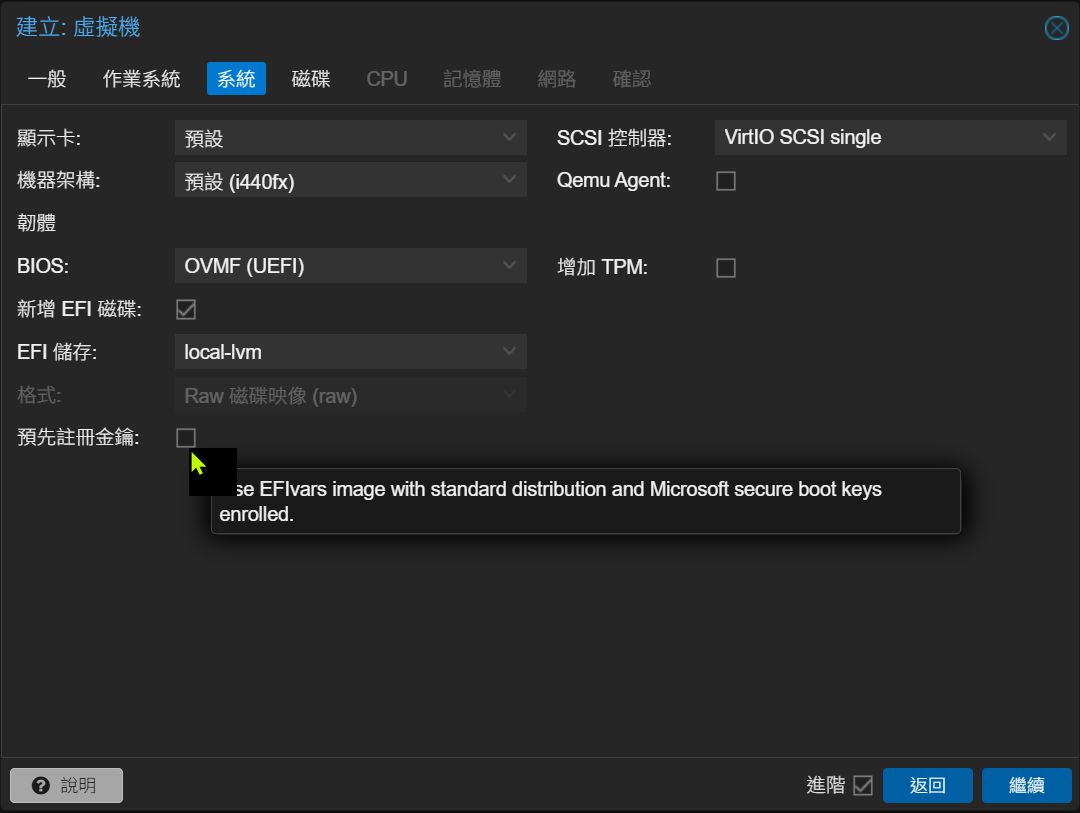Enable the 預先註冊金鑰 checkbox
The image size is (1080, 813).
coord(186,438)
